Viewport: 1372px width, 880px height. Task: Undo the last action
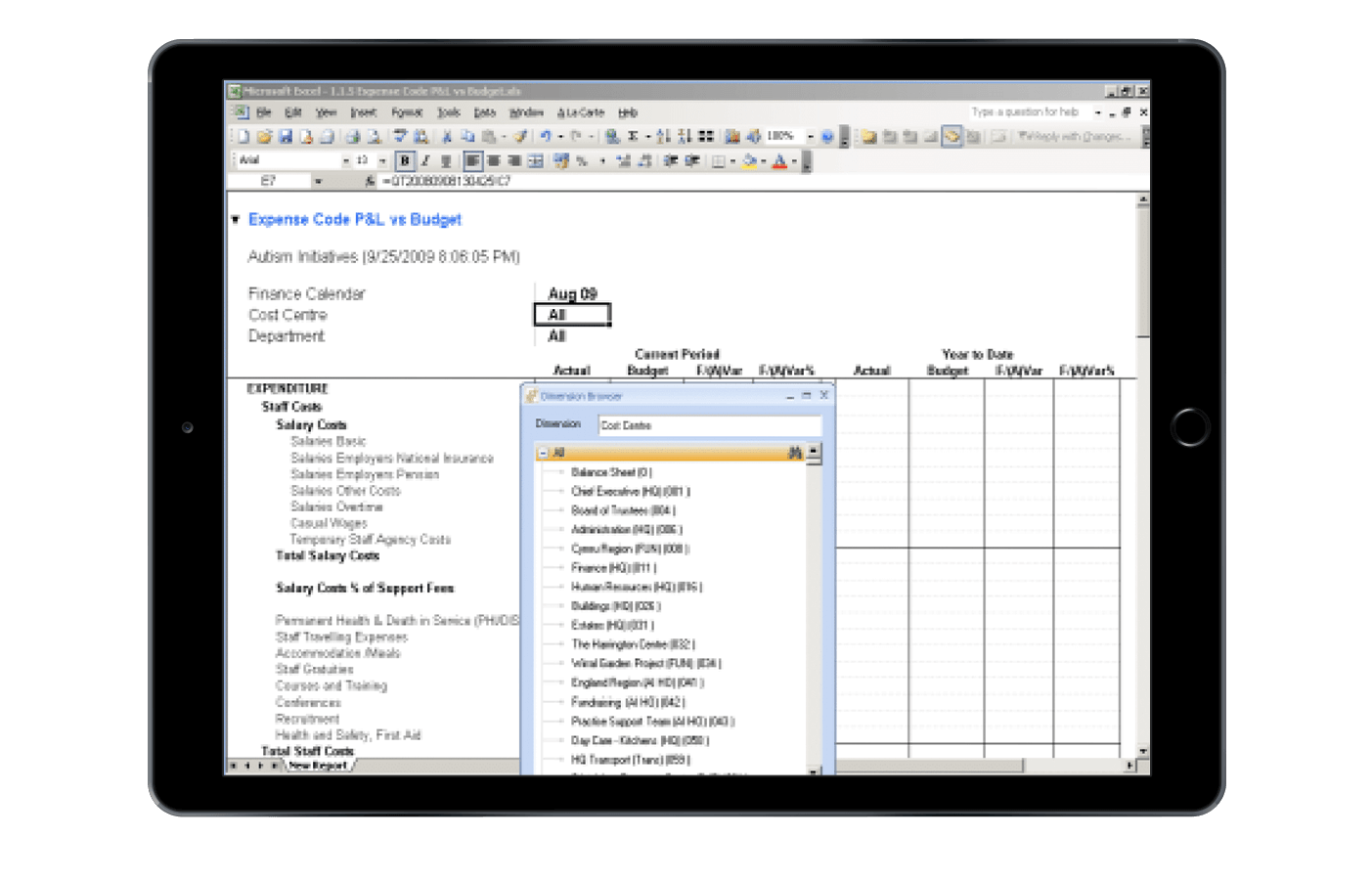click(x=546, y=137)
